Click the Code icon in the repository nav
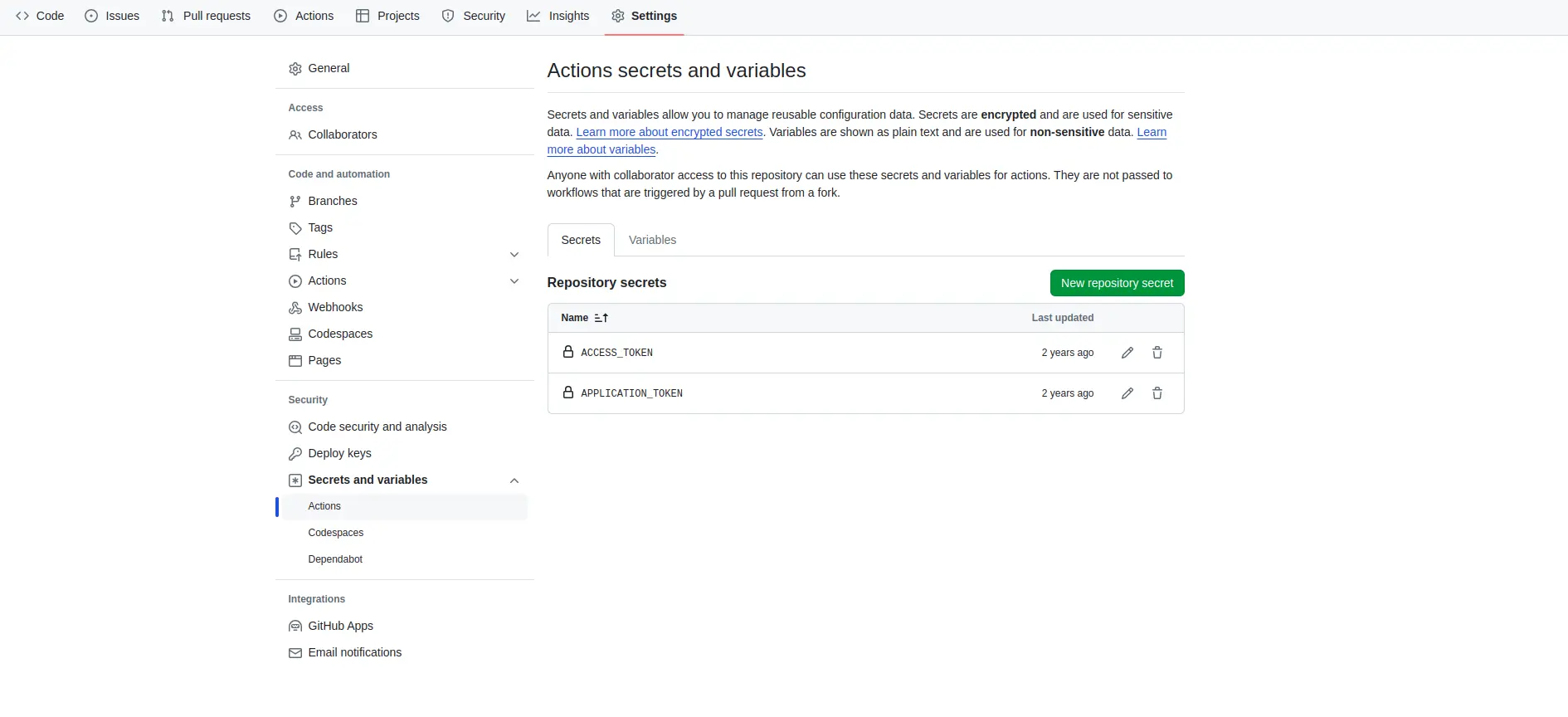This screenshot has width=1568, height=717. click(22, 16)
